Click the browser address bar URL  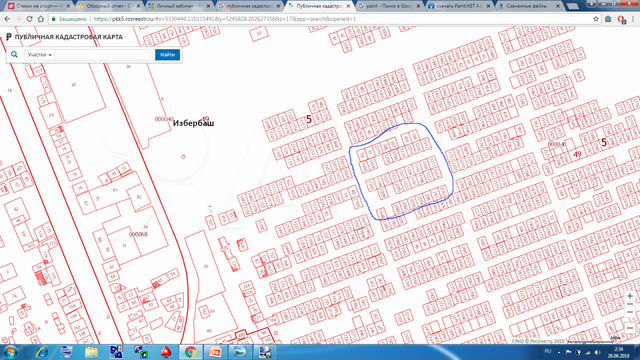point(224,19)
